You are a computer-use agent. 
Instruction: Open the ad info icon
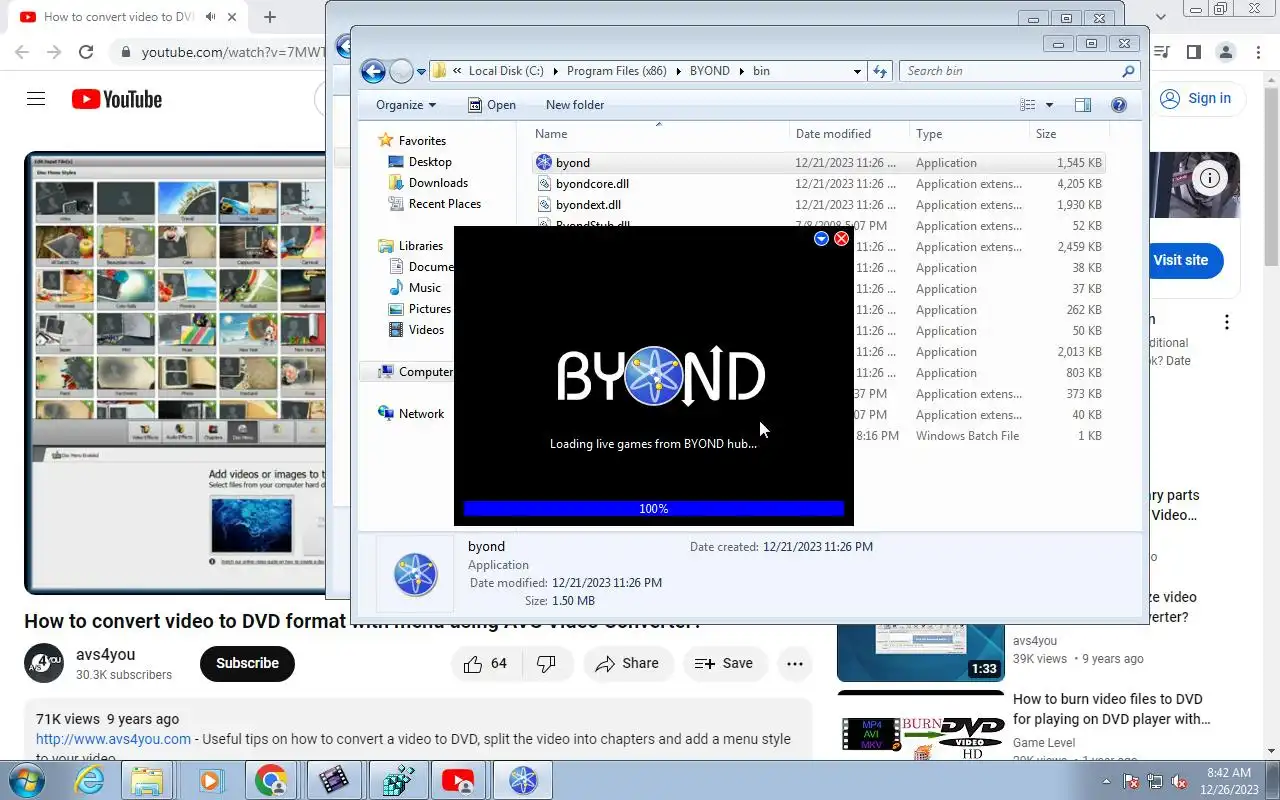[x=1210, y=178]
